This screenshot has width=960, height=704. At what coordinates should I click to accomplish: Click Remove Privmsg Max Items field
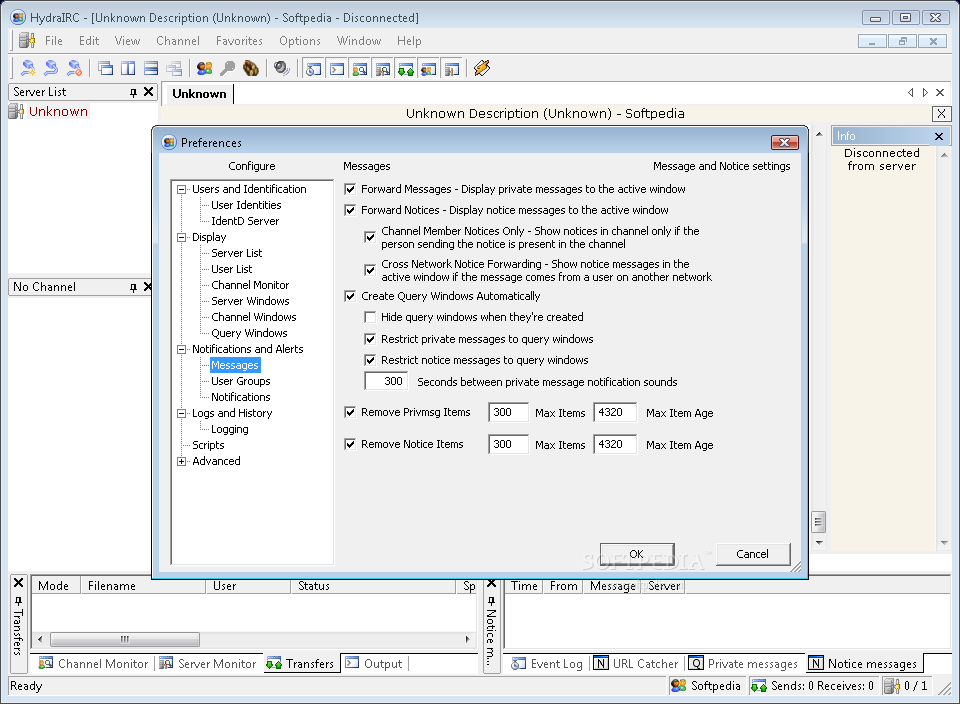point(508,413)
